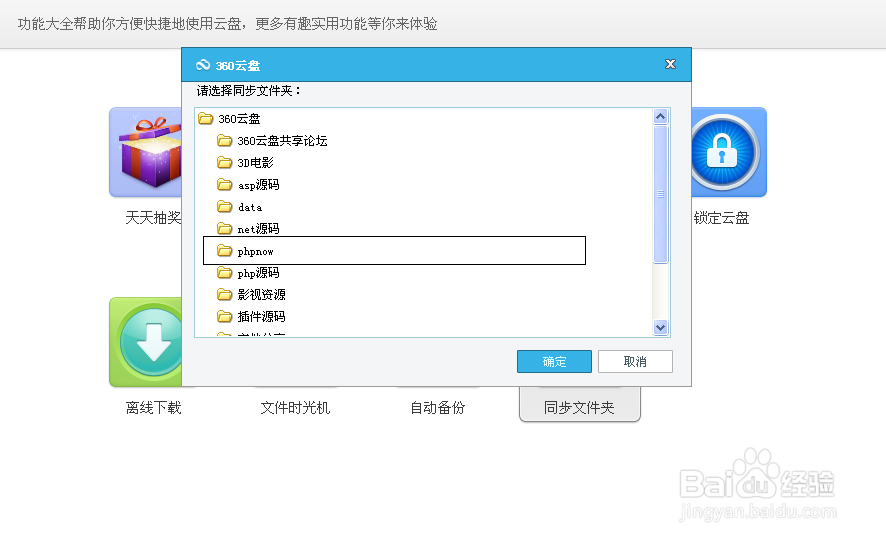Open the 文件时光机 feature label
The width and height of the screenshot is (886, 542).
click(295, 407)
